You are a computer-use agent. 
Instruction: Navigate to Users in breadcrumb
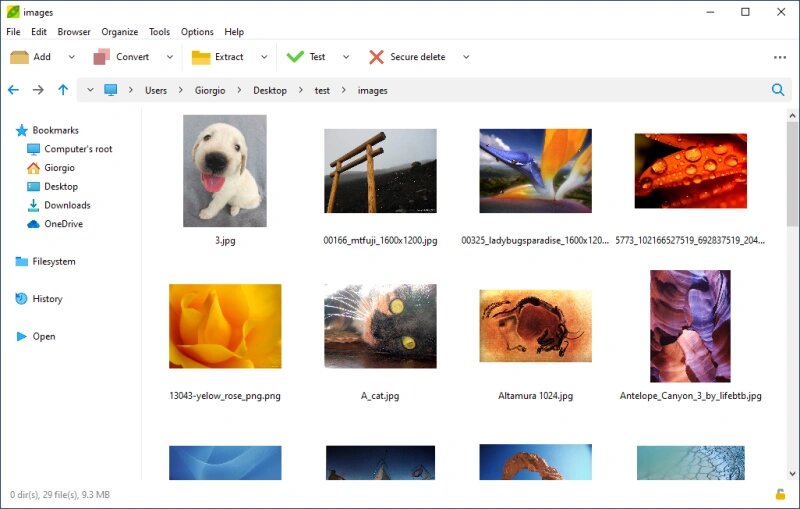click(x=156, y=90)
